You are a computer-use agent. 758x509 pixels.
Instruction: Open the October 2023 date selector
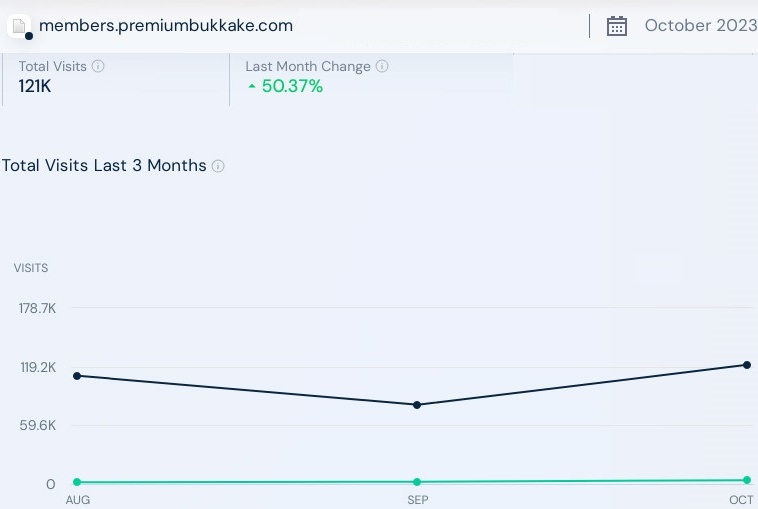pyautogui.click(x=700, y=26)
